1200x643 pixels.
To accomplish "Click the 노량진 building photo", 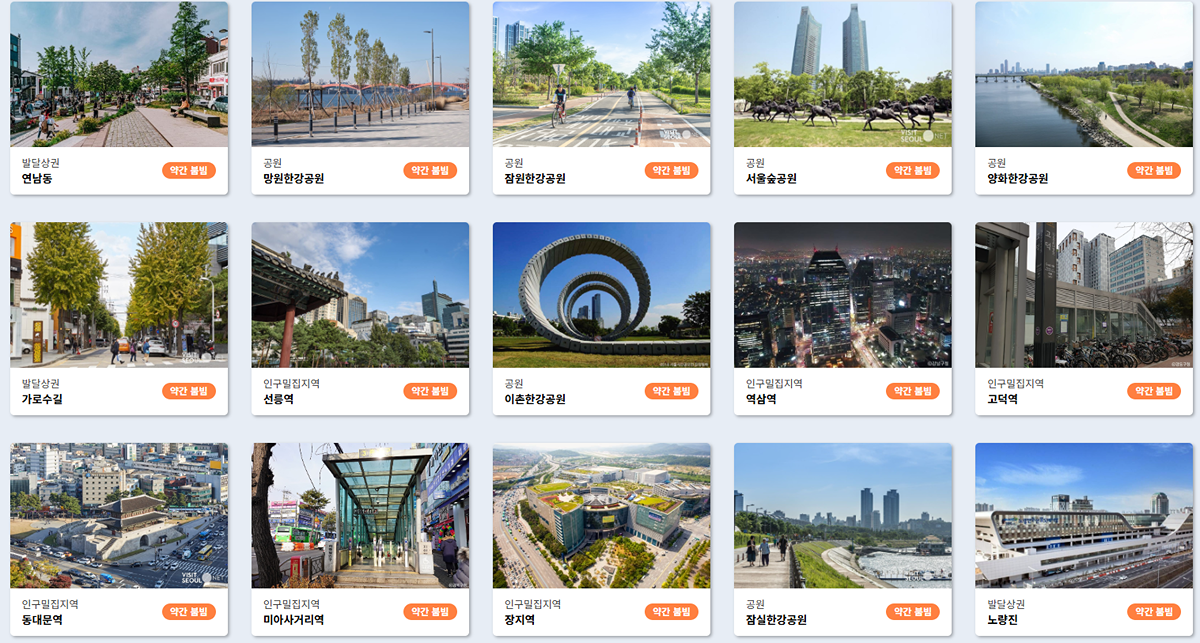I will coord(1084,516).
